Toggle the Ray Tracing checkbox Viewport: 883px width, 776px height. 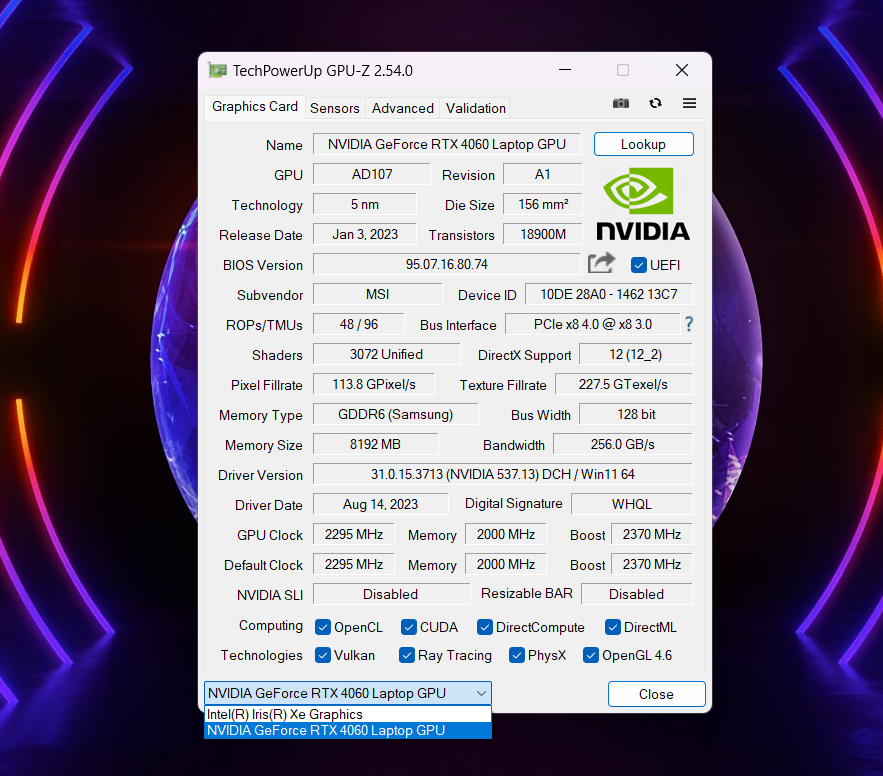407,655
